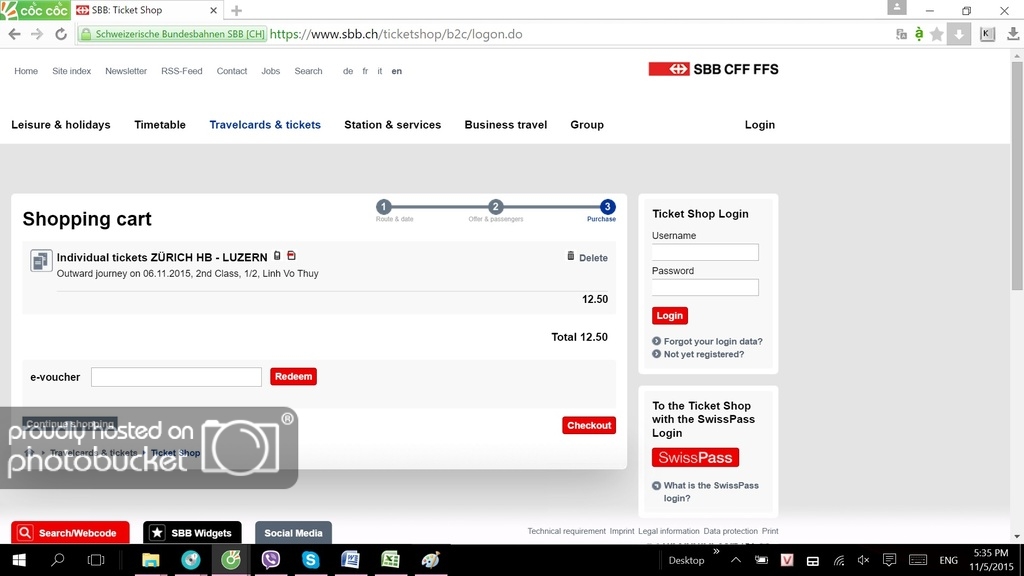The height and width of the screenshot is (576, 1024).
Task: Open Skype from the taskbar
Action: tap(310, 560)
